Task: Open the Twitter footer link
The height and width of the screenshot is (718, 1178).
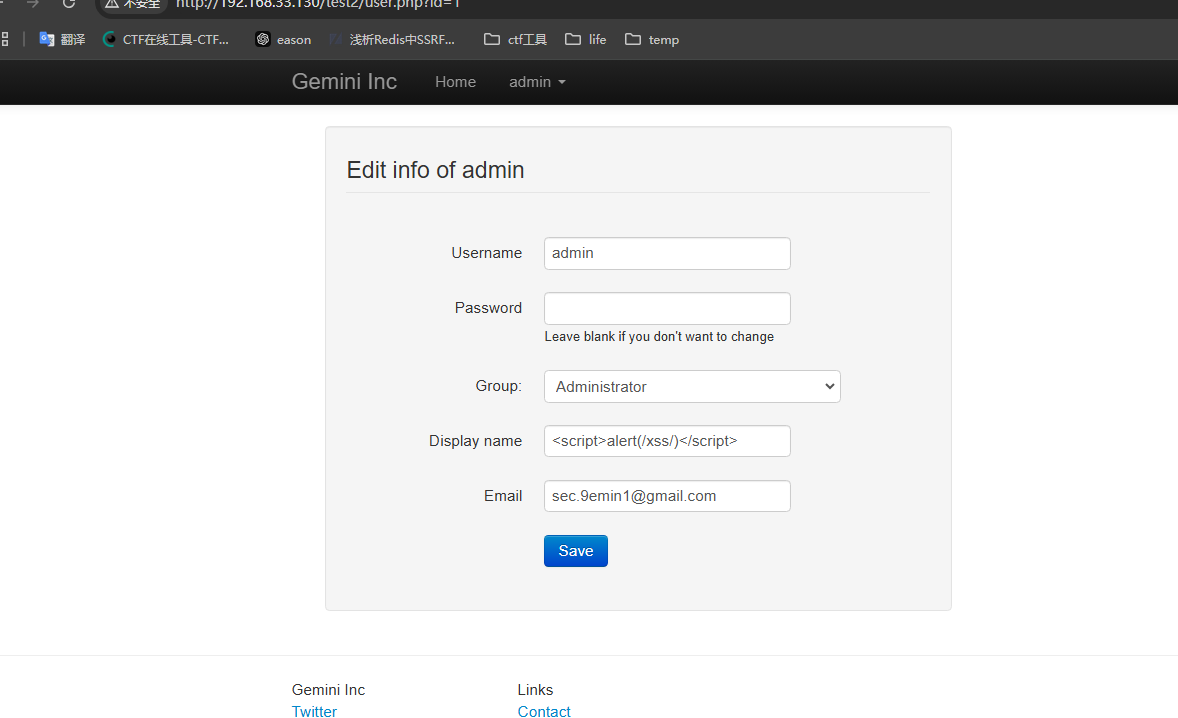Action: 314,711
